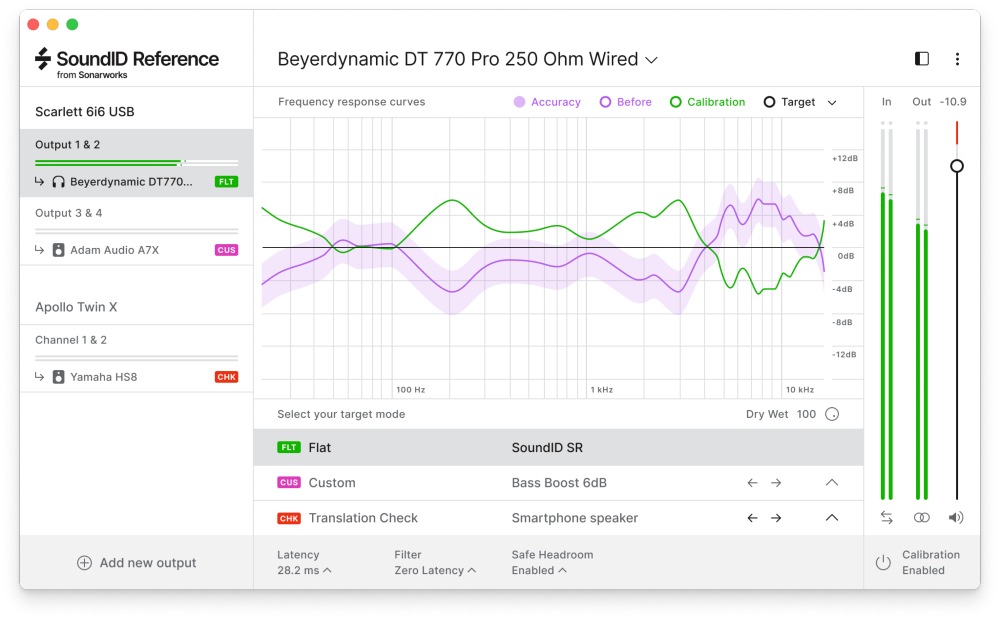The height and width of the screenshot is (619, 1000).
Task: Click the Safe Headroom Enabled control
Action: click(538, 570)
